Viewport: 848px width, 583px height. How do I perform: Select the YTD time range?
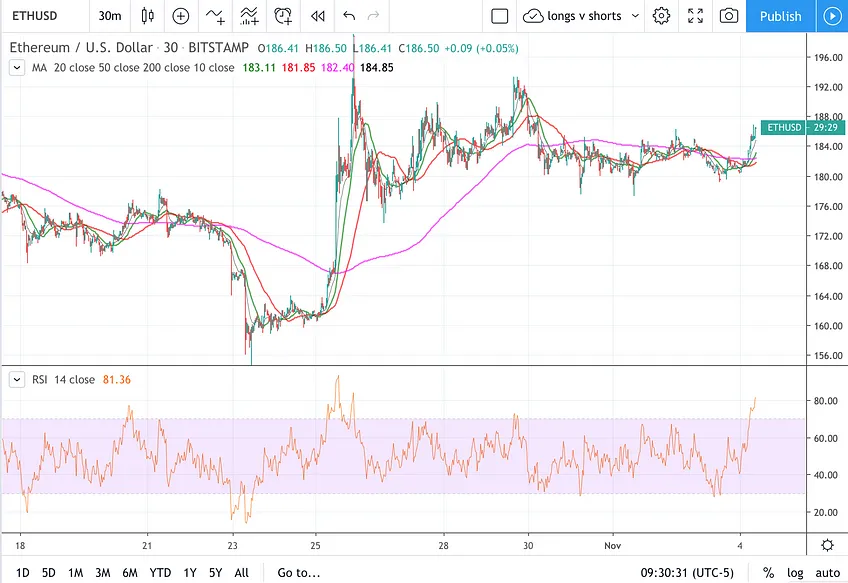point(160,572)
